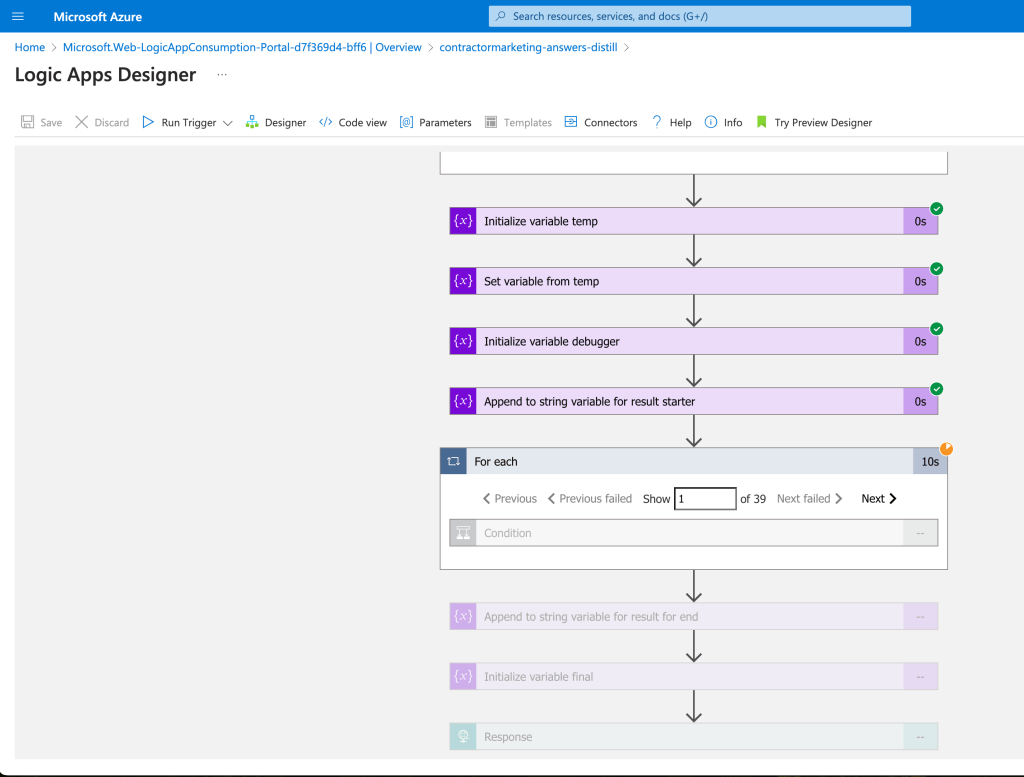Viewport: 1024px width, 777px height.
Task: Click variable icon of Append result for end
Action: pos(463,616)
